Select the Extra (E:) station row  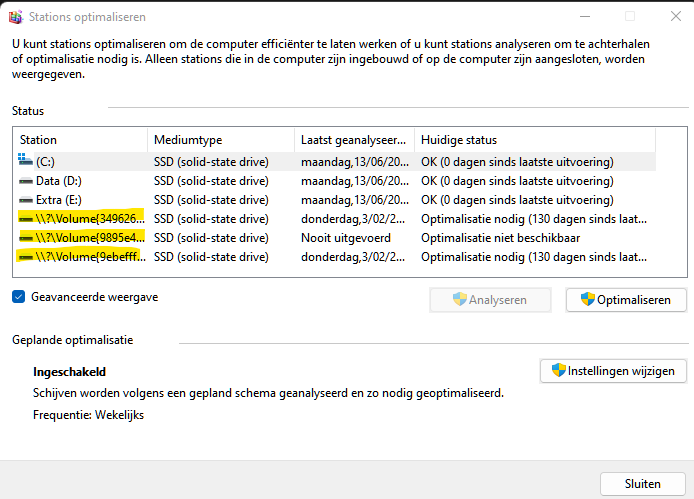pyautogui.click(x=335, y=200)
